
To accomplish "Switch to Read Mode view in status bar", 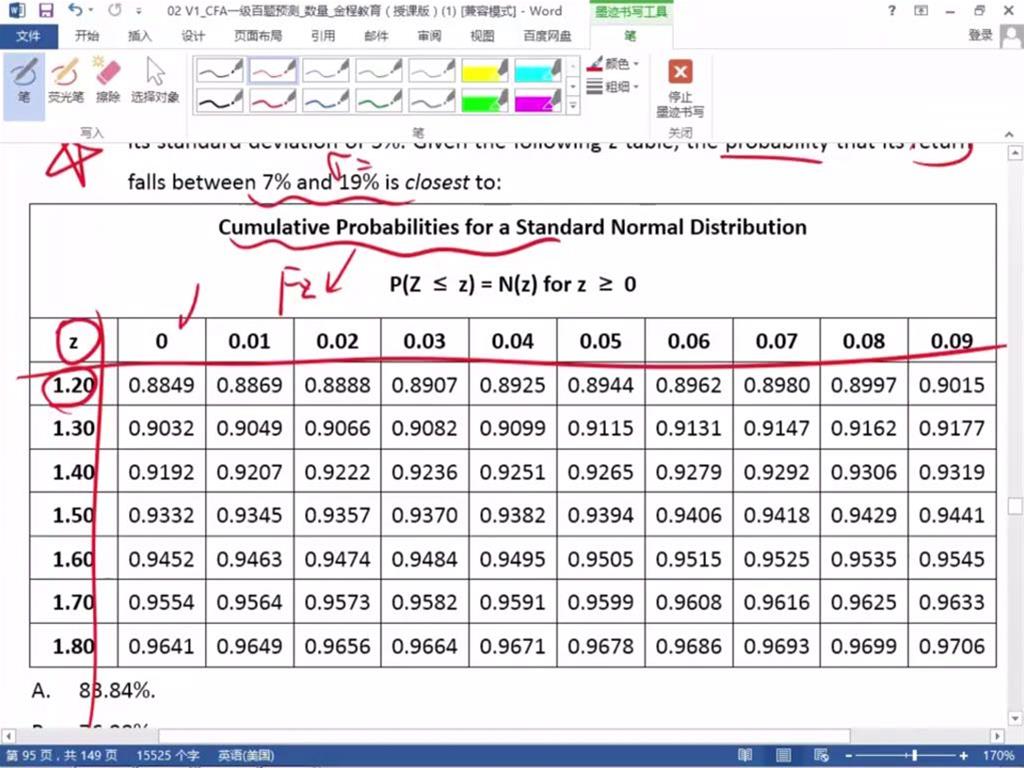I will (745, 756).
